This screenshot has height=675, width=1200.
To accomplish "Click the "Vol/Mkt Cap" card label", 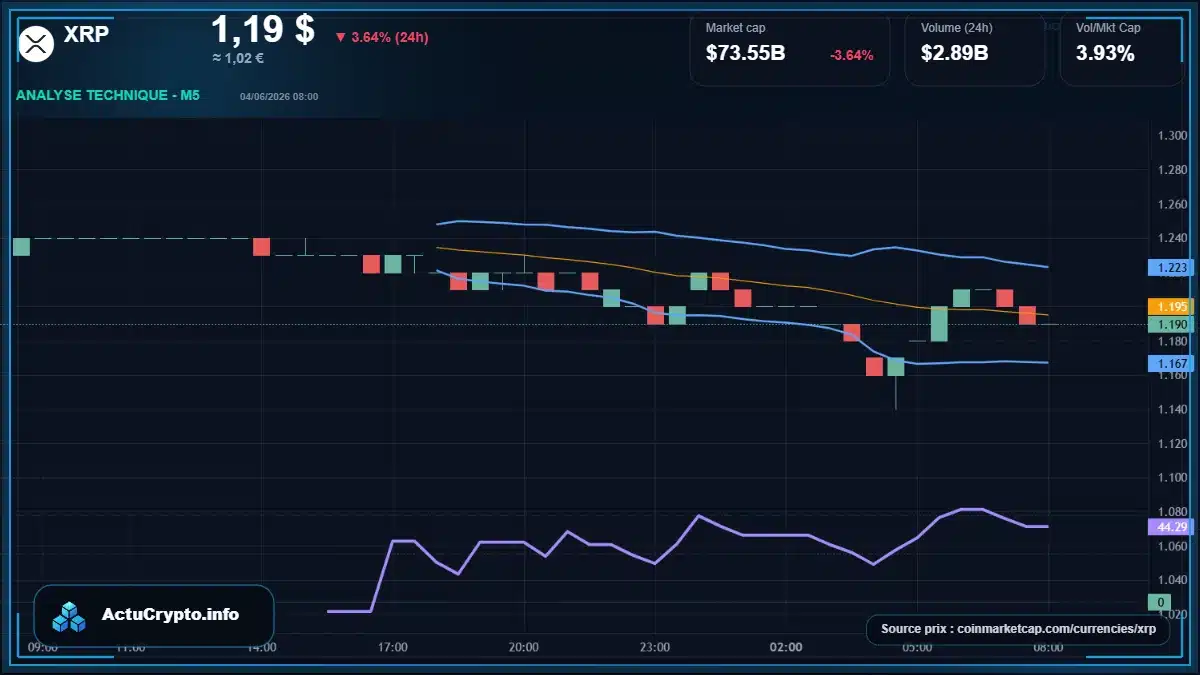I will pyautogui.click(x=1108, y=28).
